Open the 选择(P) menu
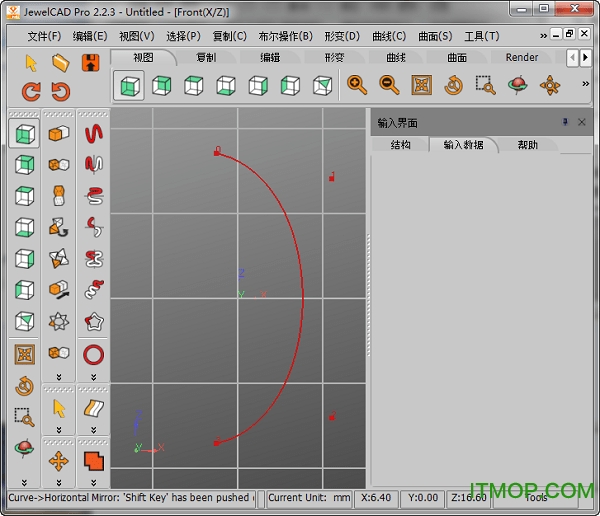This screenshot has width=600, height=516. click(183, 36)
